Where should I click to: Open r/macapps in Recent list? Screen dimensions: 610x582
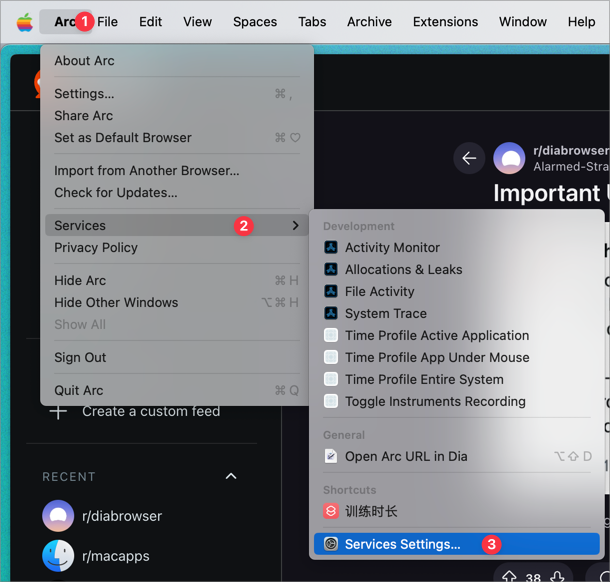coord(116,556)
